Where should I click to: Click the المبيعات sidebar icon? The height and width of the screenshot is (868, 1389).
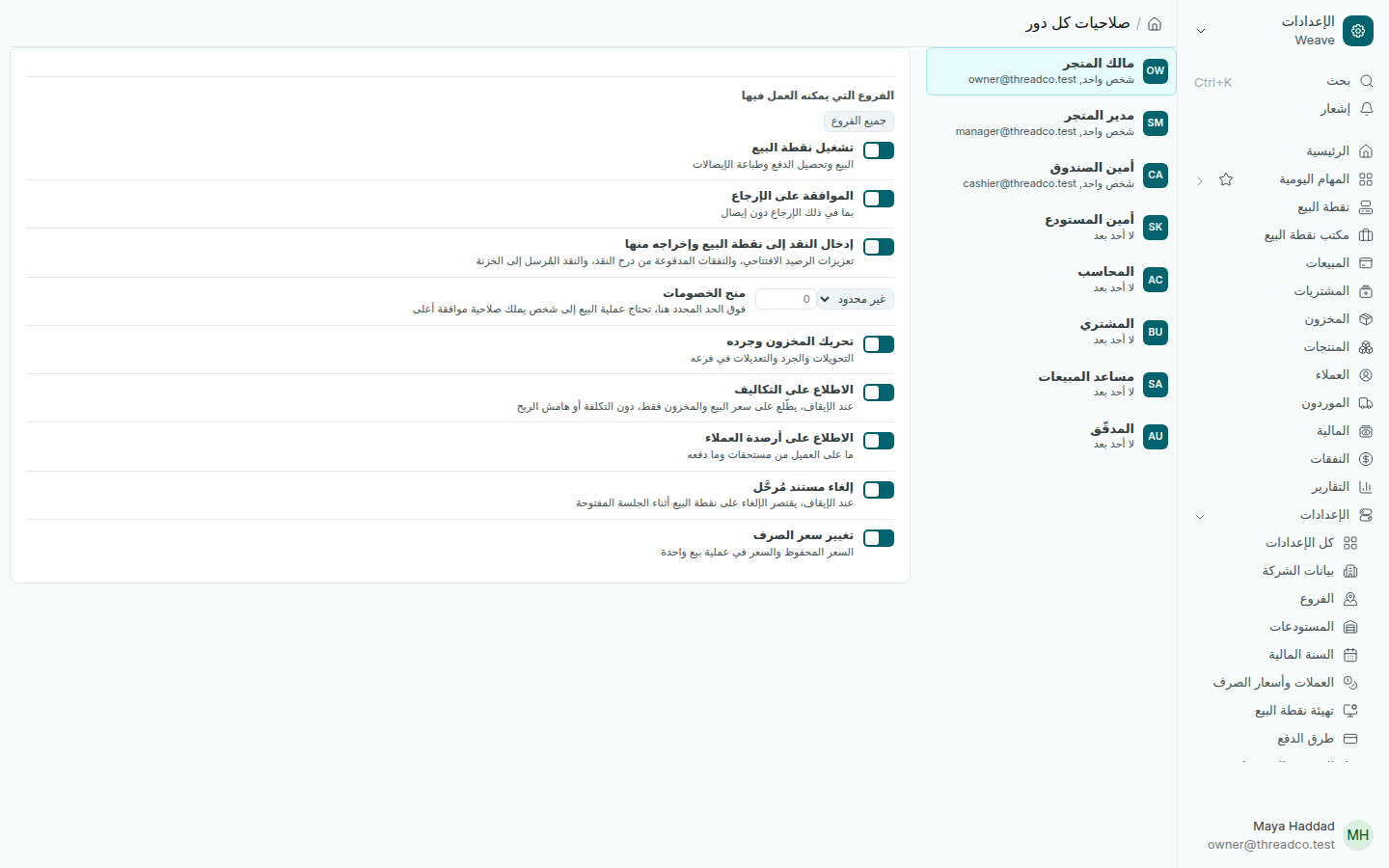[1366, 263]
